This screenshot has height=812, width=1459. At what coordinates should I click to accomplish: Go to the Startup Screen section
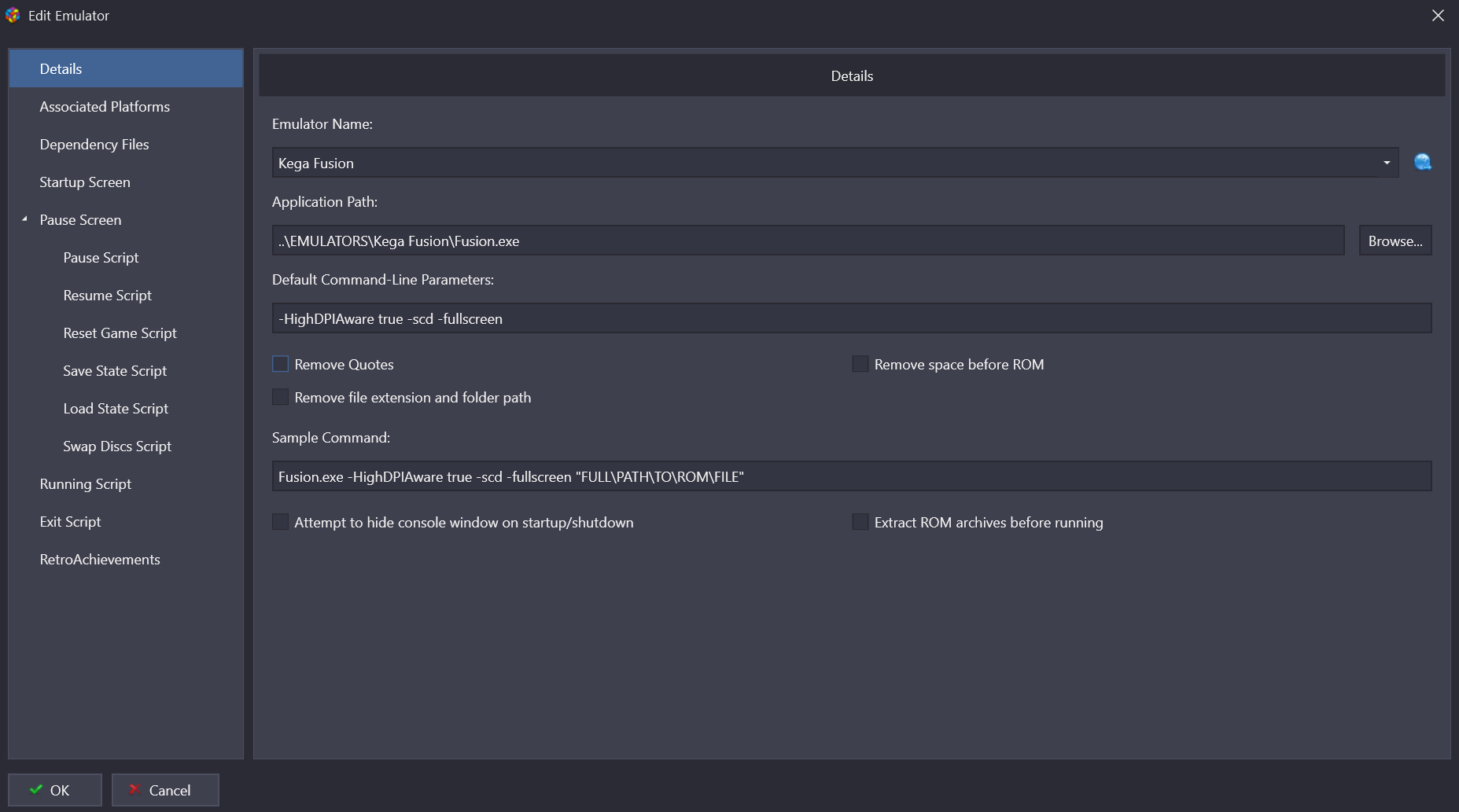click(x=85, y=182)
